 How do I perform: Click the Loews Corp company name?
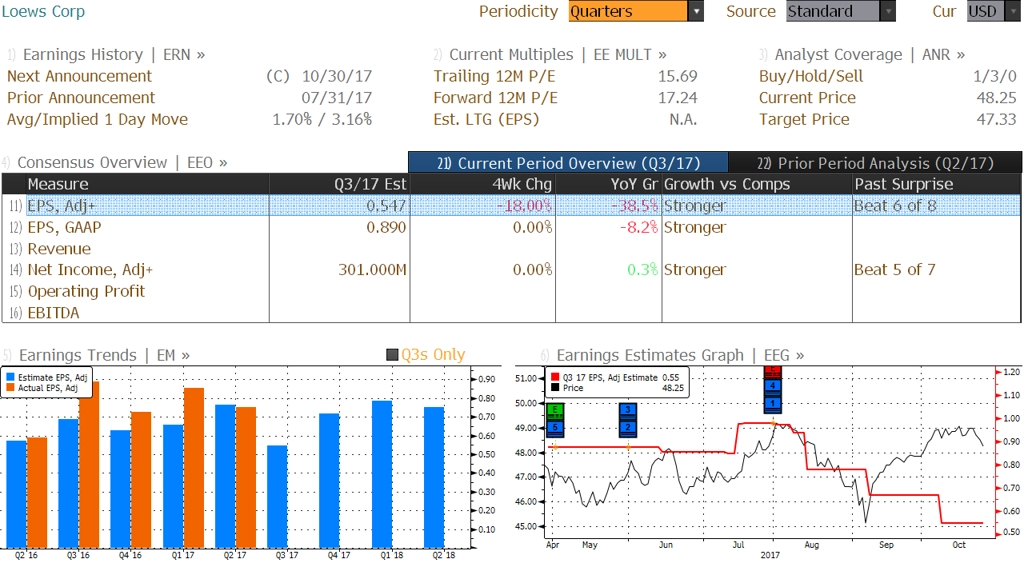[x=43, y=11]
